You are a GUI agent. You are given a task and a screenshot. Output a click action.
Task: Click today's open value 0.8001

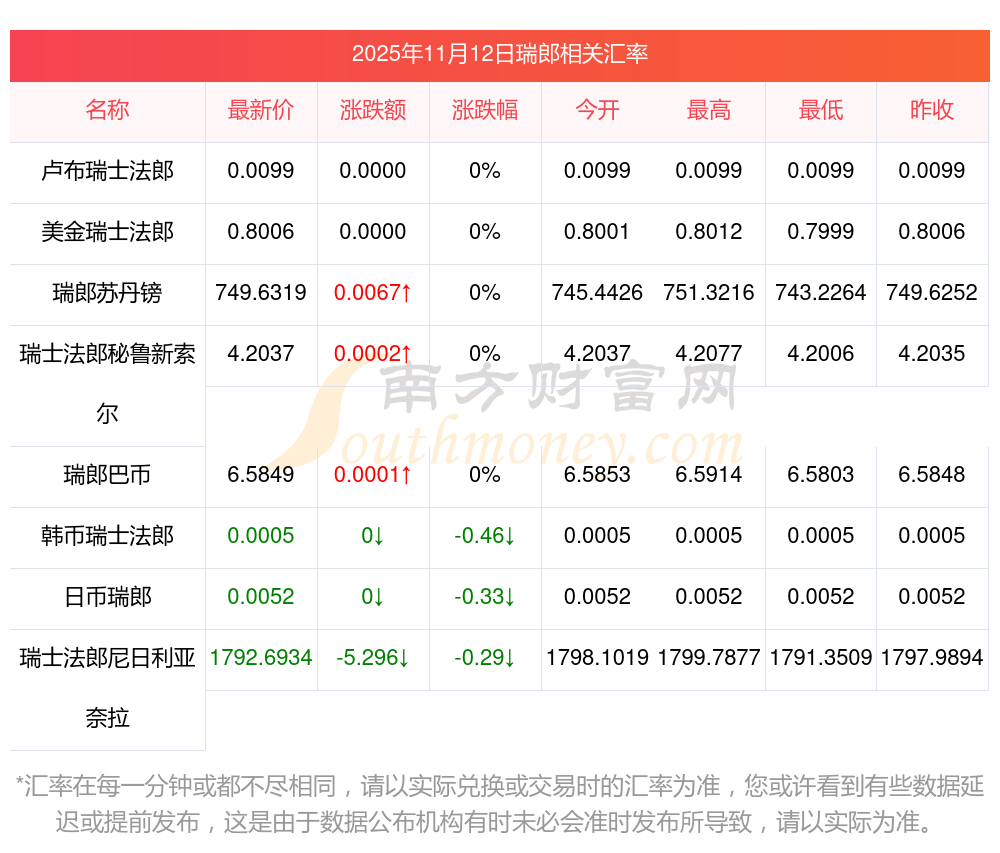click(x=597, y=231)
